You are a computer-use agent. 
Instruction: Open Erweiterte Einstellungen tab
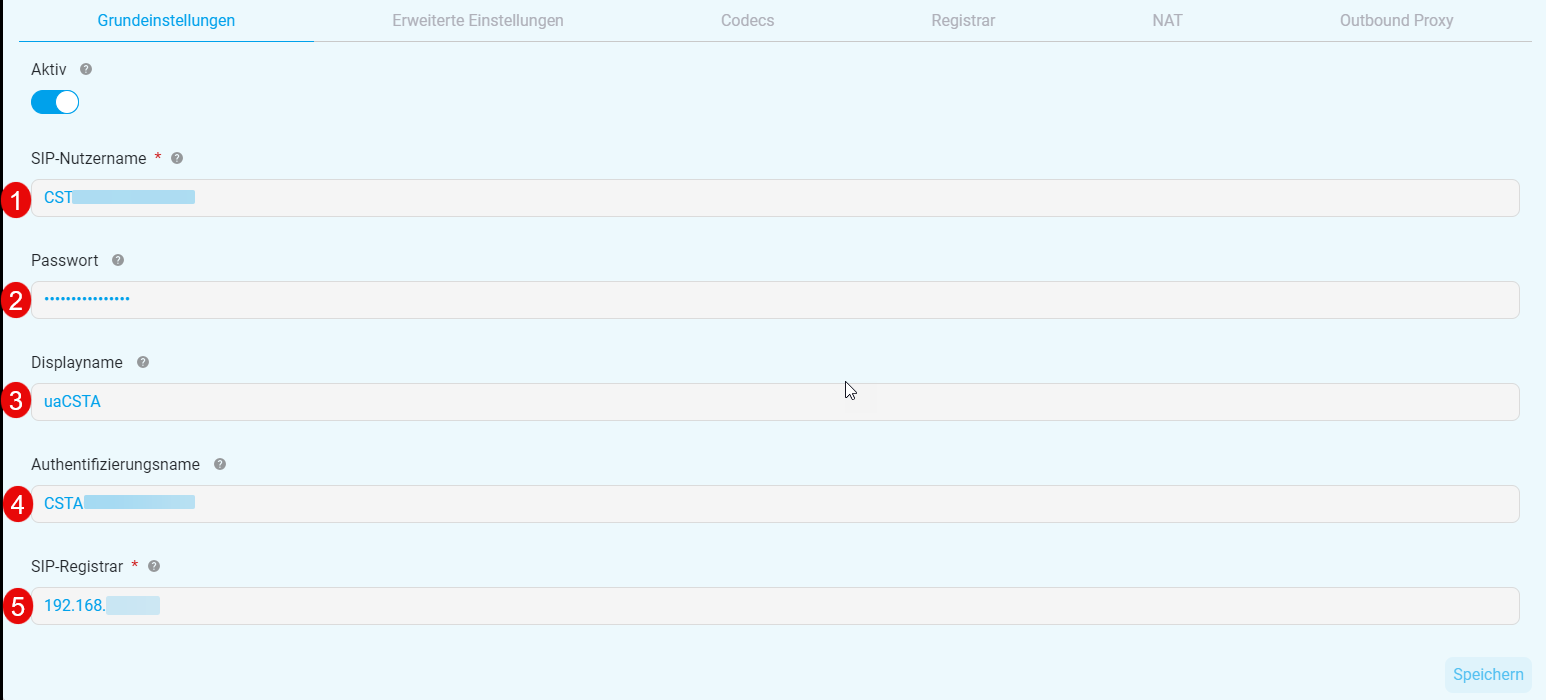tap(478, 20)
